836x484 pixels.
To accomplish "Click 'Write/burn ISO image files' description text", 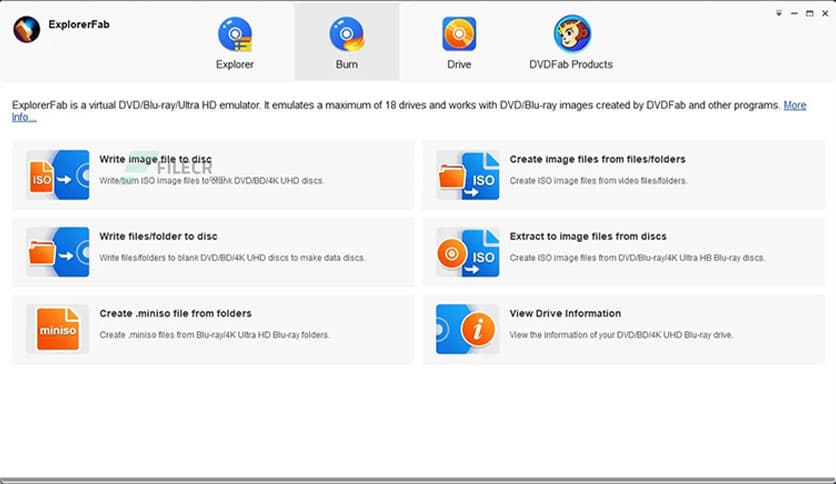I will coord(211,181).
